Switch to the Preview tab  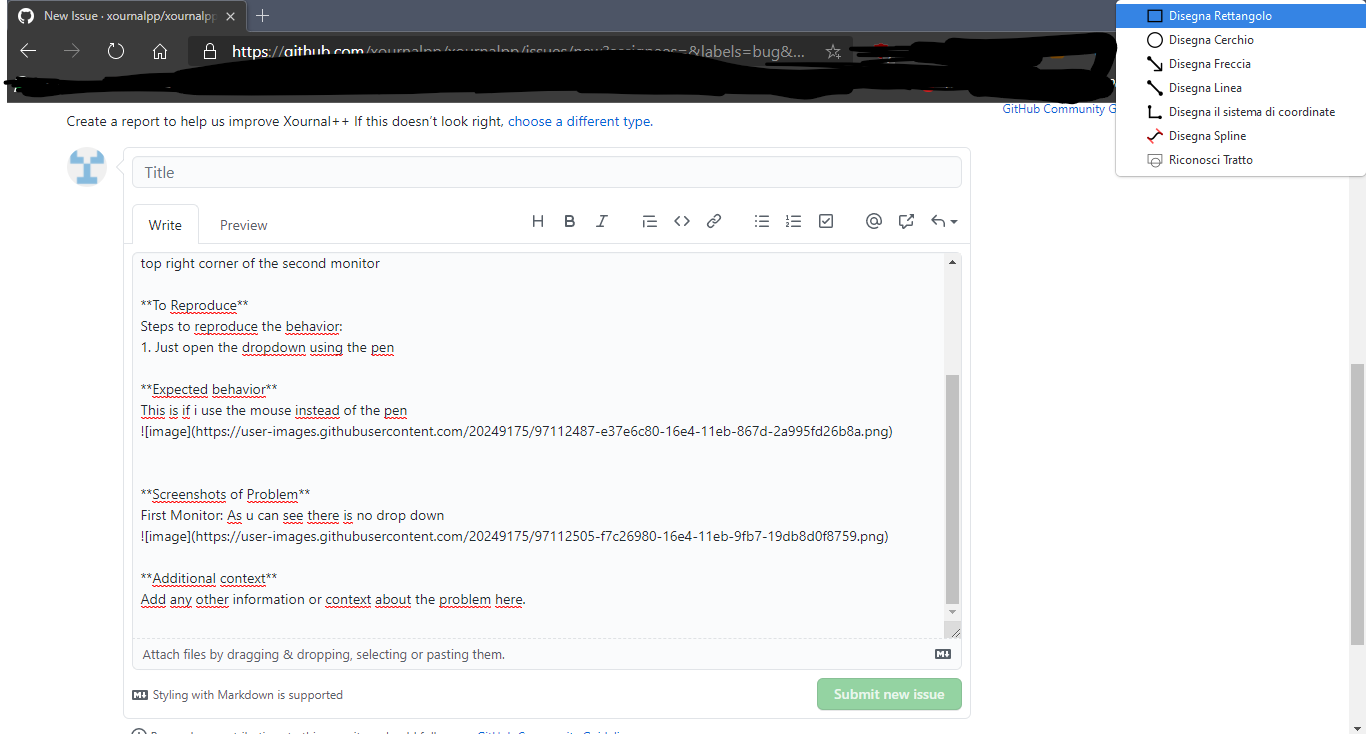(x=243, y=225)
